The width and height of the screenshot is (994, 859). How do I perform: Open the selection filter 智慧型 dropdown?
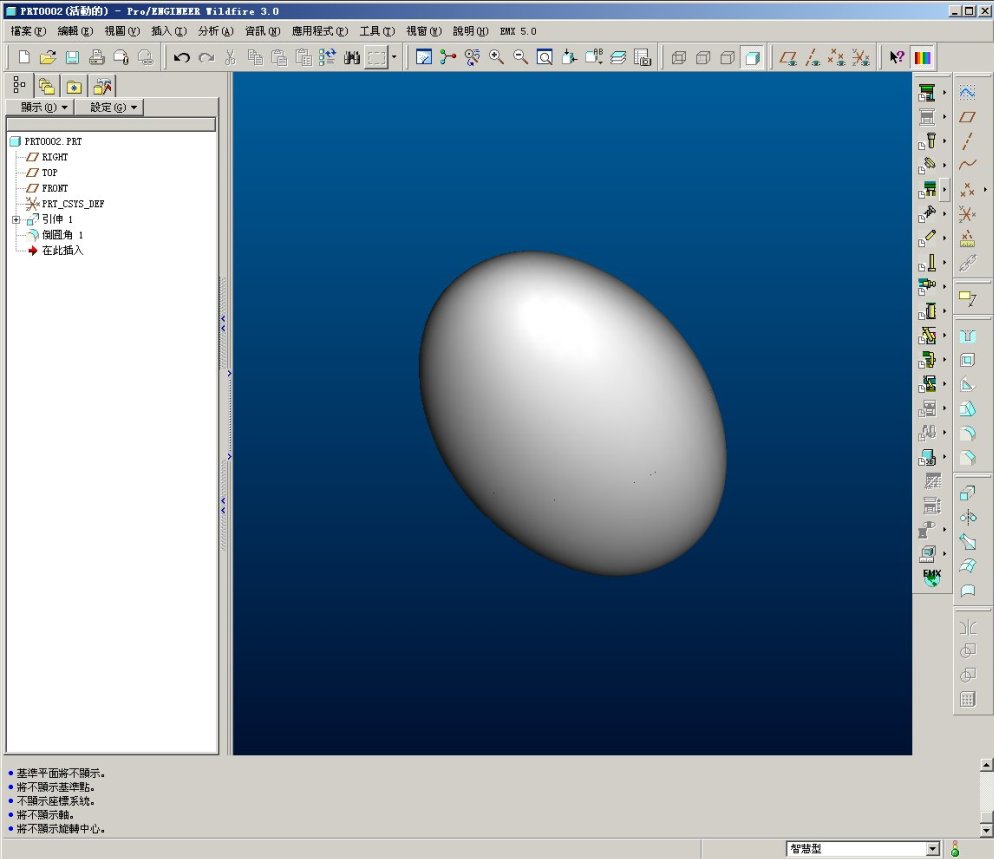click(933, 849)
